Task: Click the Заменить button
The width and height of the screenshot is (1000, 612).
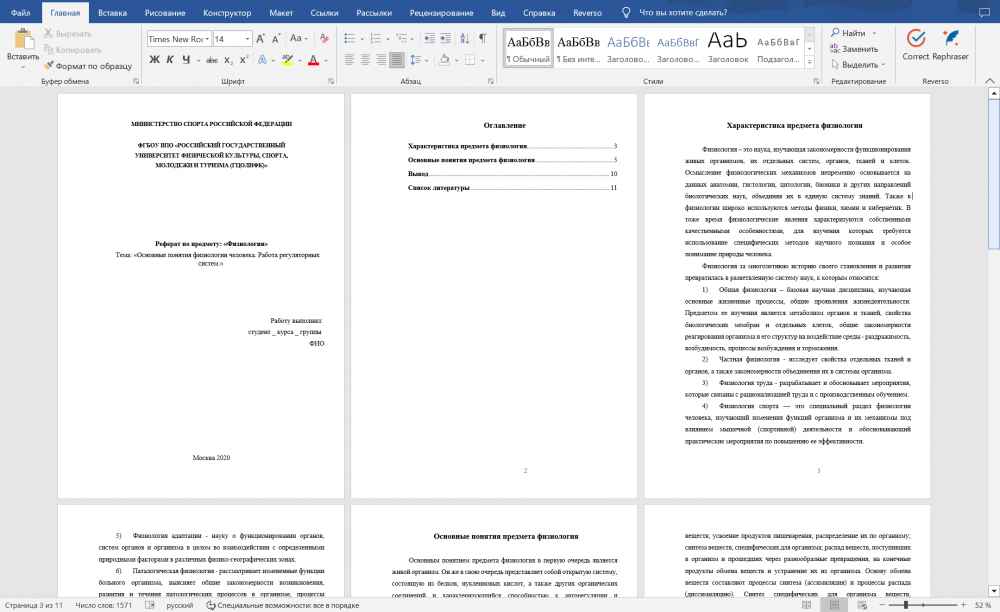Action: tap(854, 48)
